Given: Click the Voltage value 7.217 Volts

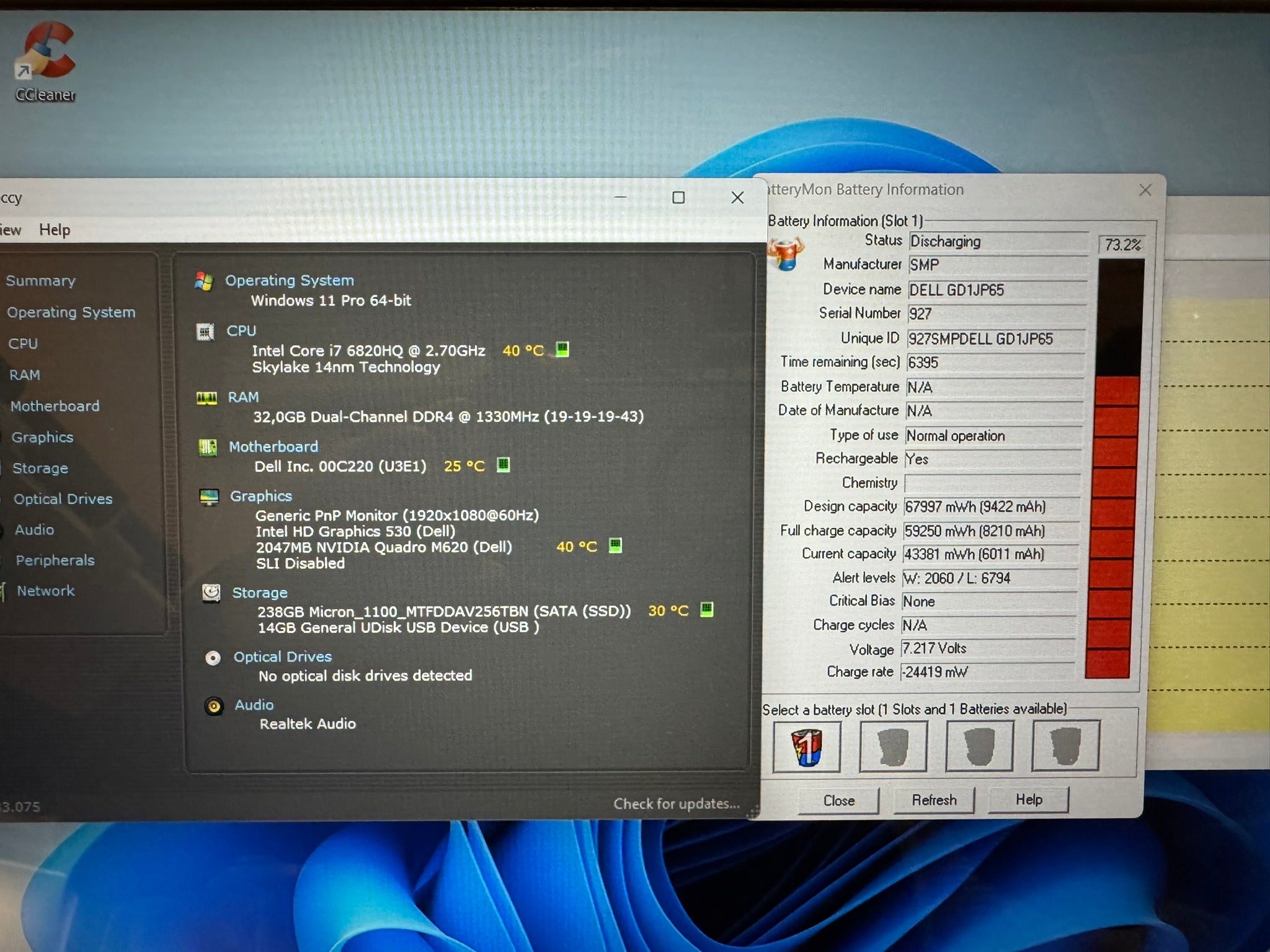Looking at the screenshot, I should (988, 649).
